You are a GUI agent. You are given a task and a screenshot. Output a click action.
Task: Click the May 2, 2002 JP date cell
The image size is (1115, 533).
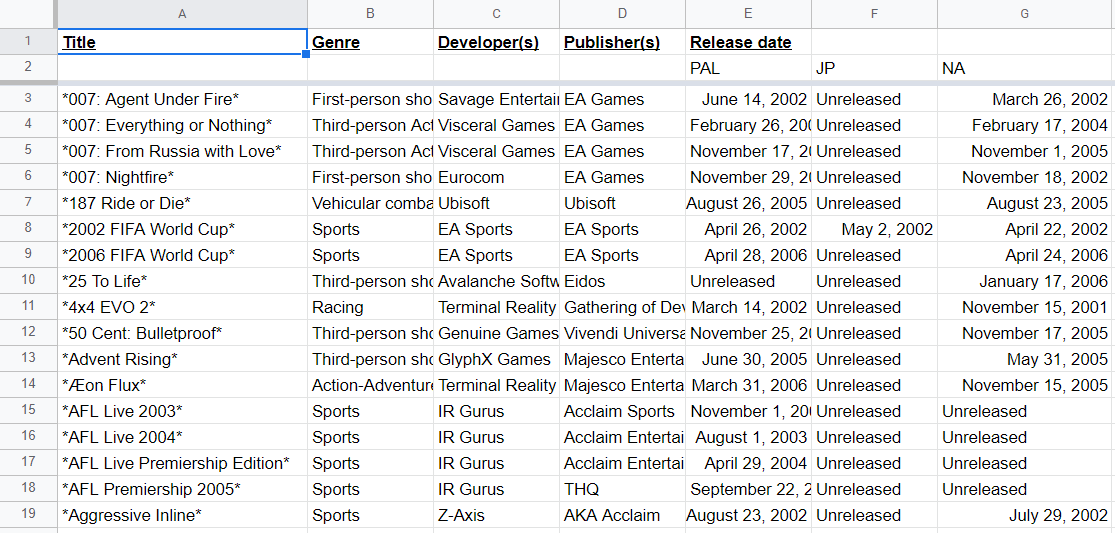[874, 230]
